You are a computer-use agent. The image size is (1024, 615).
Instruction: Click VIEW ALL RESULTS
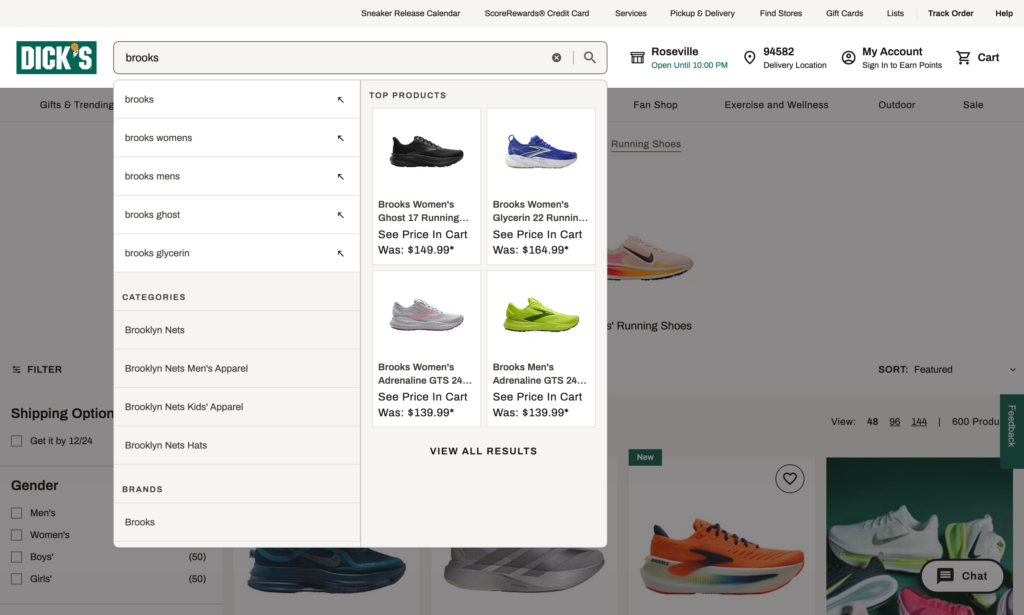tap(483, 451)
